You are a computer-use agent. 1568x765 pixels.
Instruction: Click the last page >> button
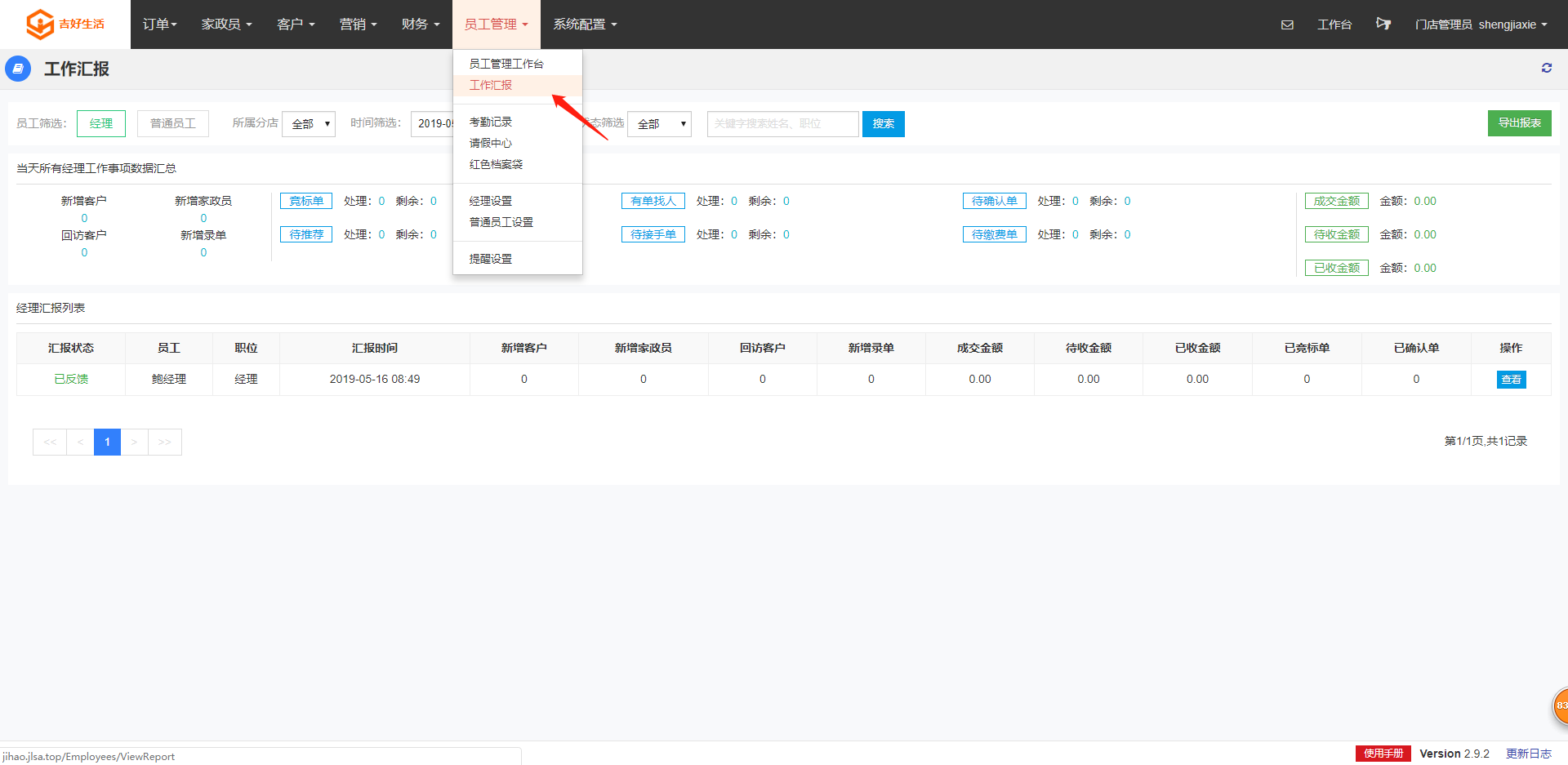(165, 442)
